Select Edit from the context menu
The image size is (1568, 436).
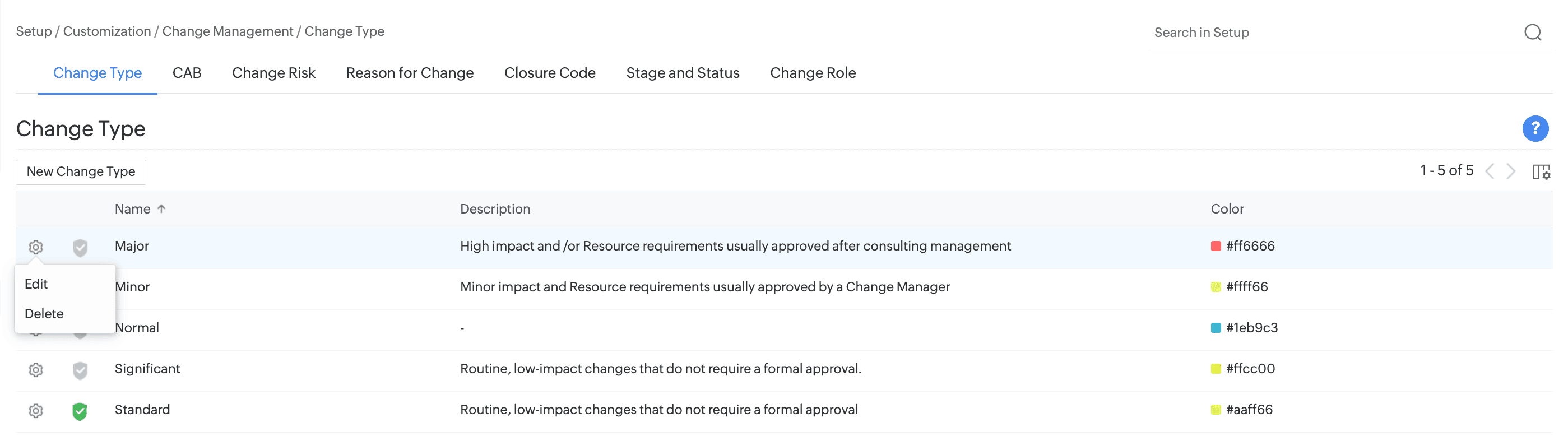coord(36,284)
